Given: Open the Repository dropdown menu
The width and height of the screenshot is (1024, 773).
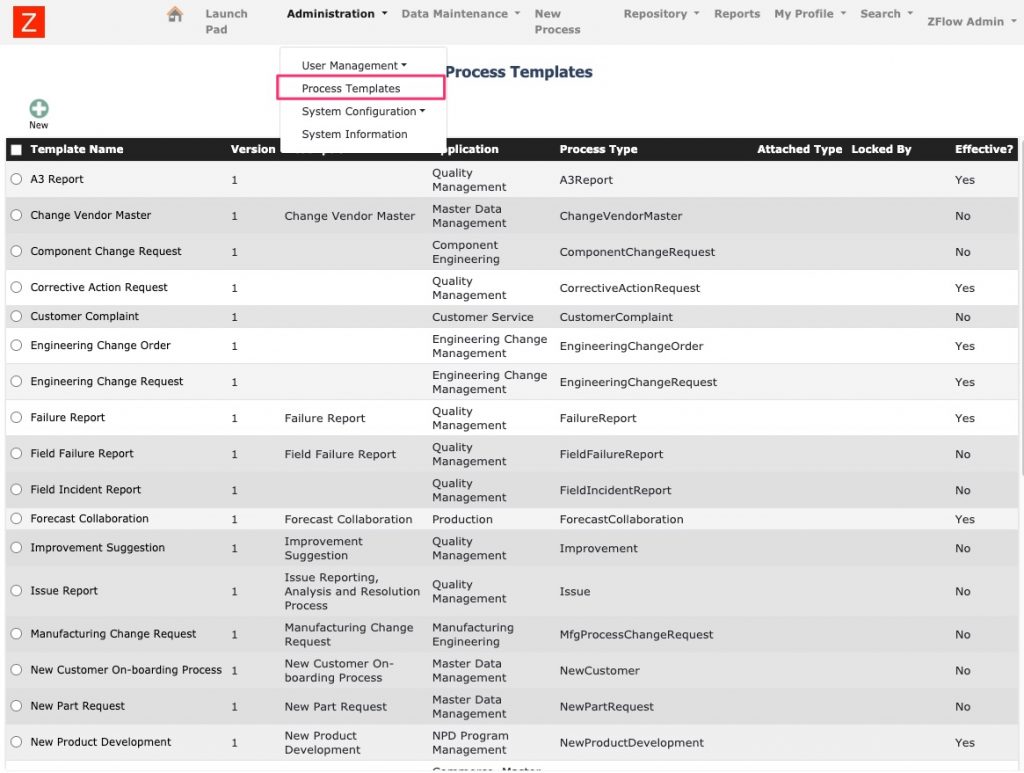Looking at the screenshot, I should [662, 14].
